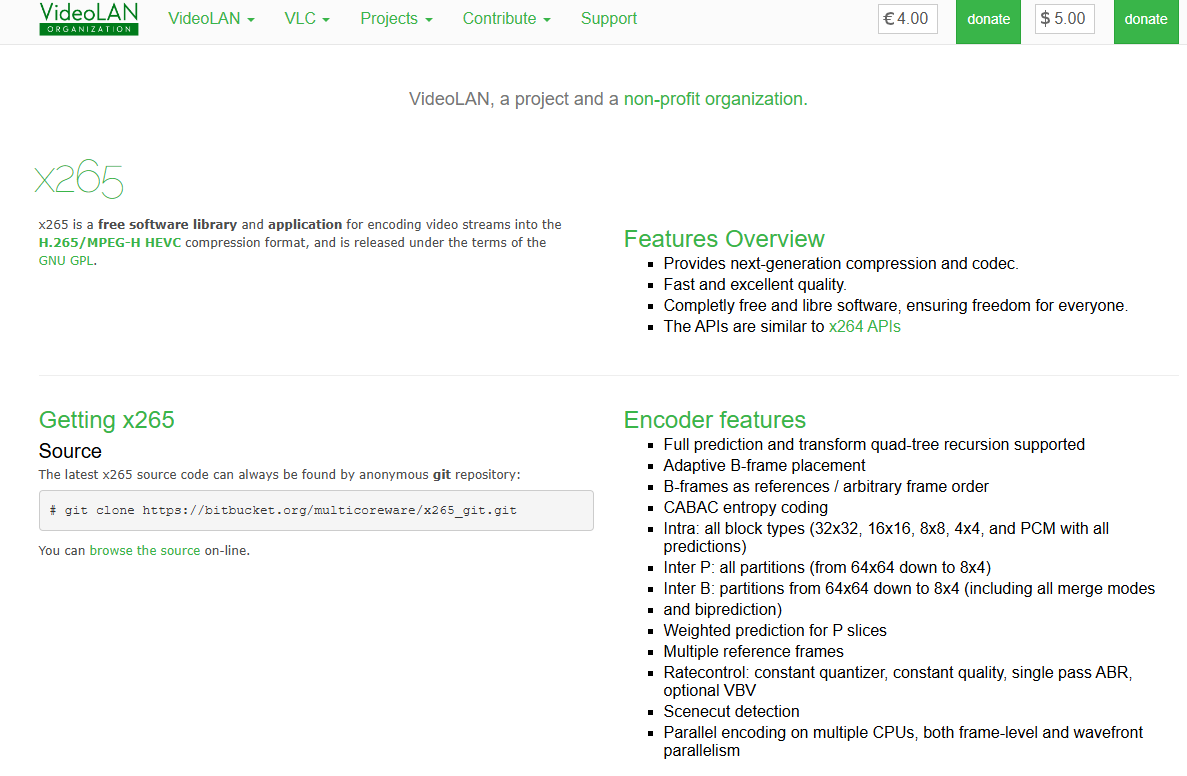Click the VideoLAN Organization logo

click(x=89, y=18)
